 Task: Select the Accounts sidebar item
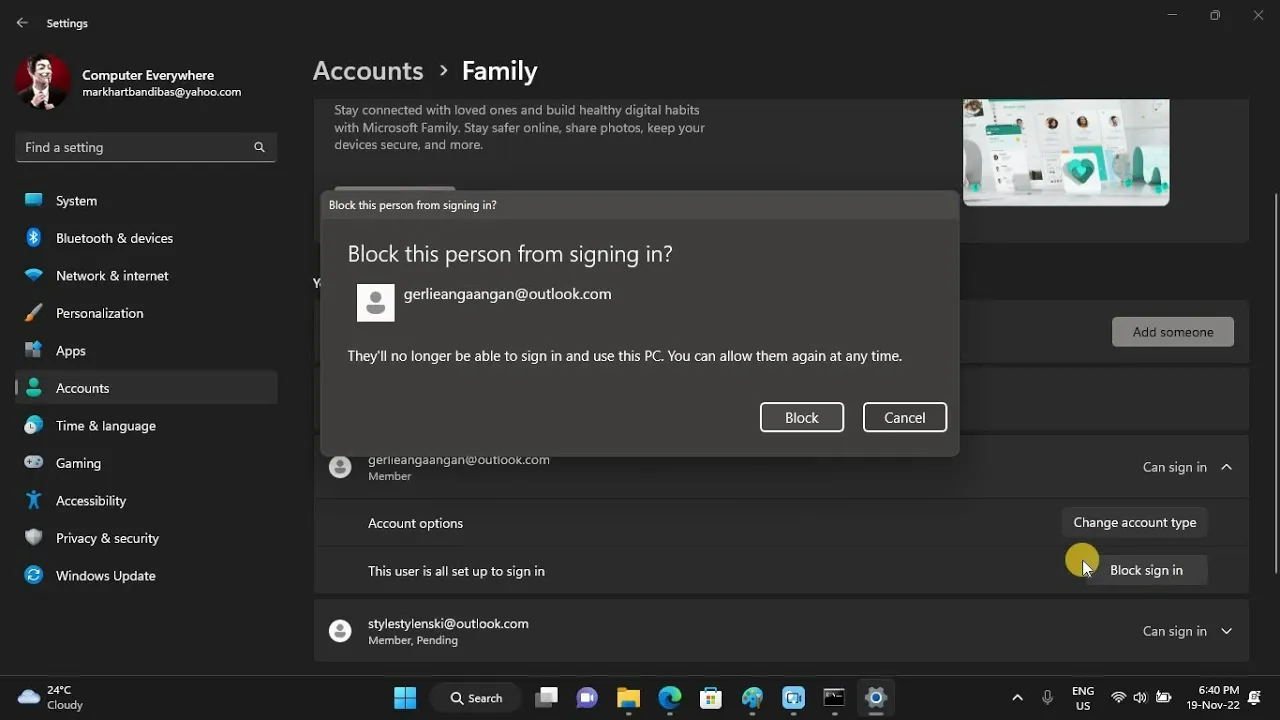[x=146, y=388]
